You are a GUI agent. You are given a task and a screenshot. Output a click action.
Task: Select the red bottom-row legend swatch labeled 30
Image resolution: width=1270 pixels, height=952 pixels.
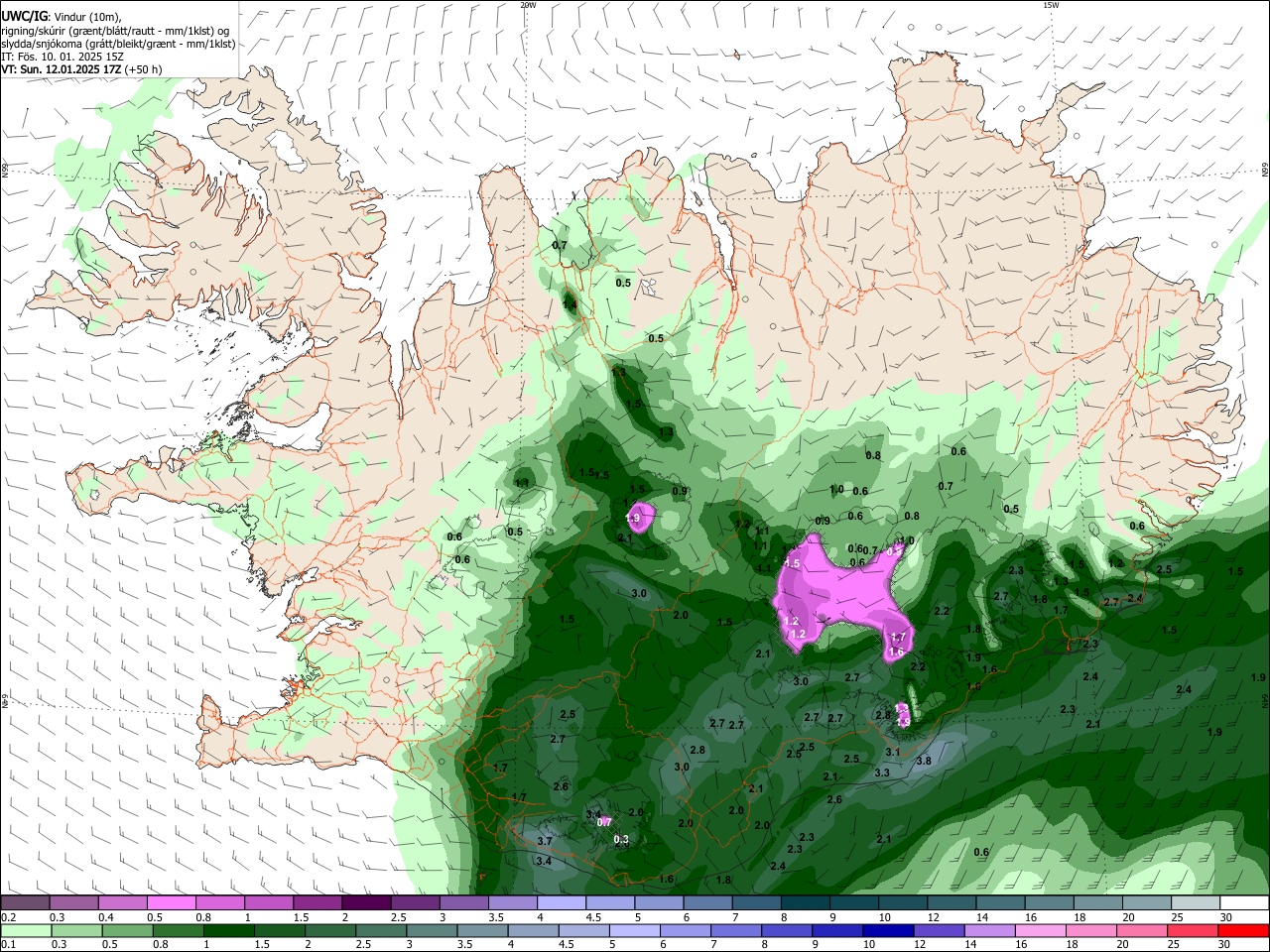pos(1244,930)
